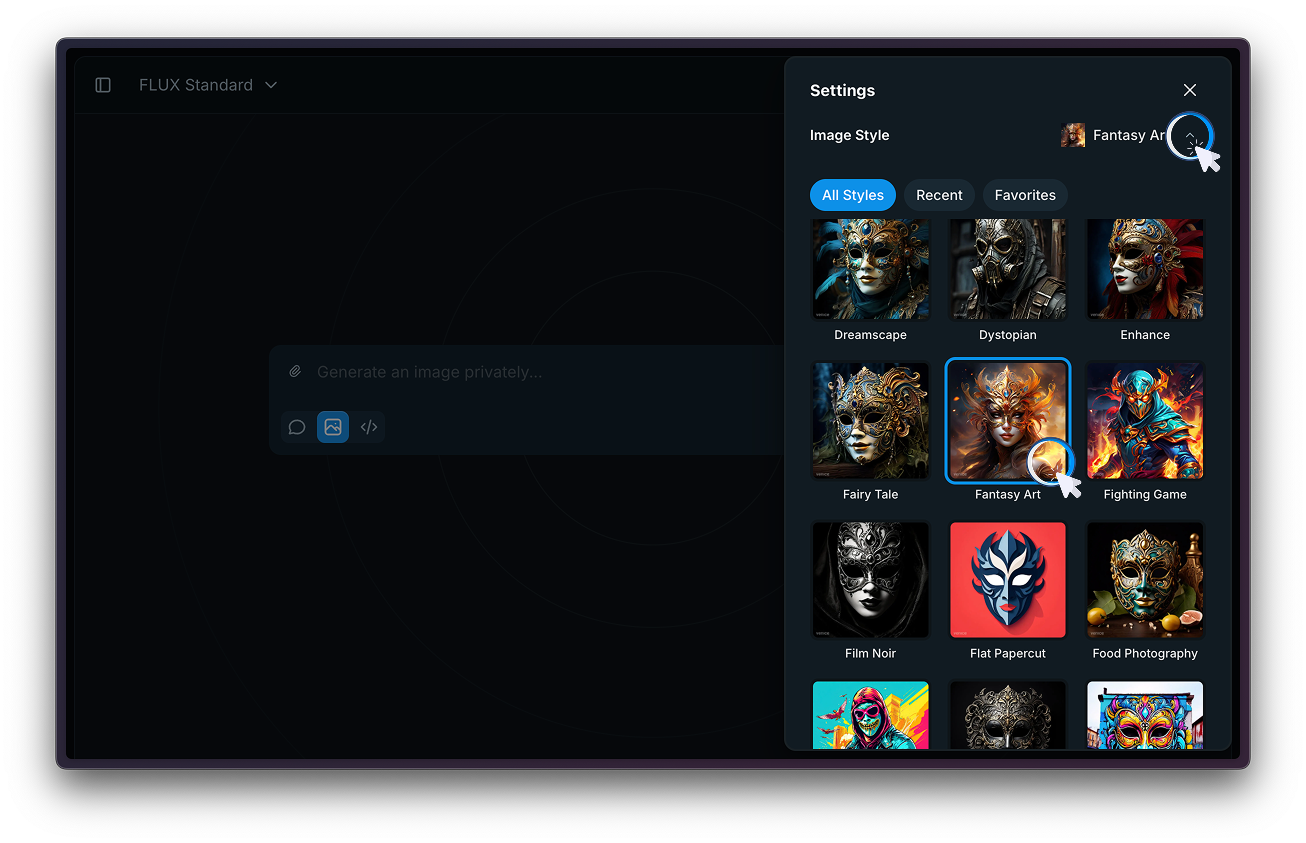Image resolution: width=1306 pixels, height=843 pixels.
Task: Click the "Enhance" label text
Action: [x=1145, y=335]
